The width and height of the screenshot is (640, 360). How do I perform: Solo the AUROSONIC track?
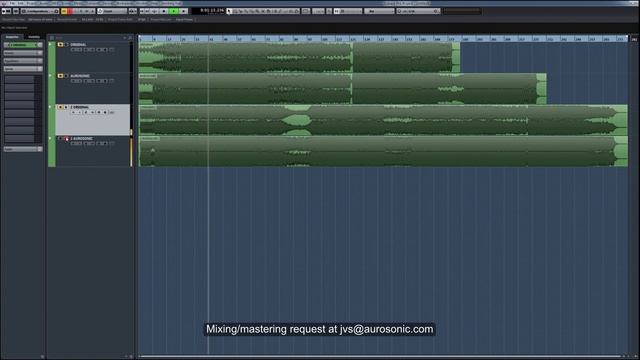tap(66, 76)
